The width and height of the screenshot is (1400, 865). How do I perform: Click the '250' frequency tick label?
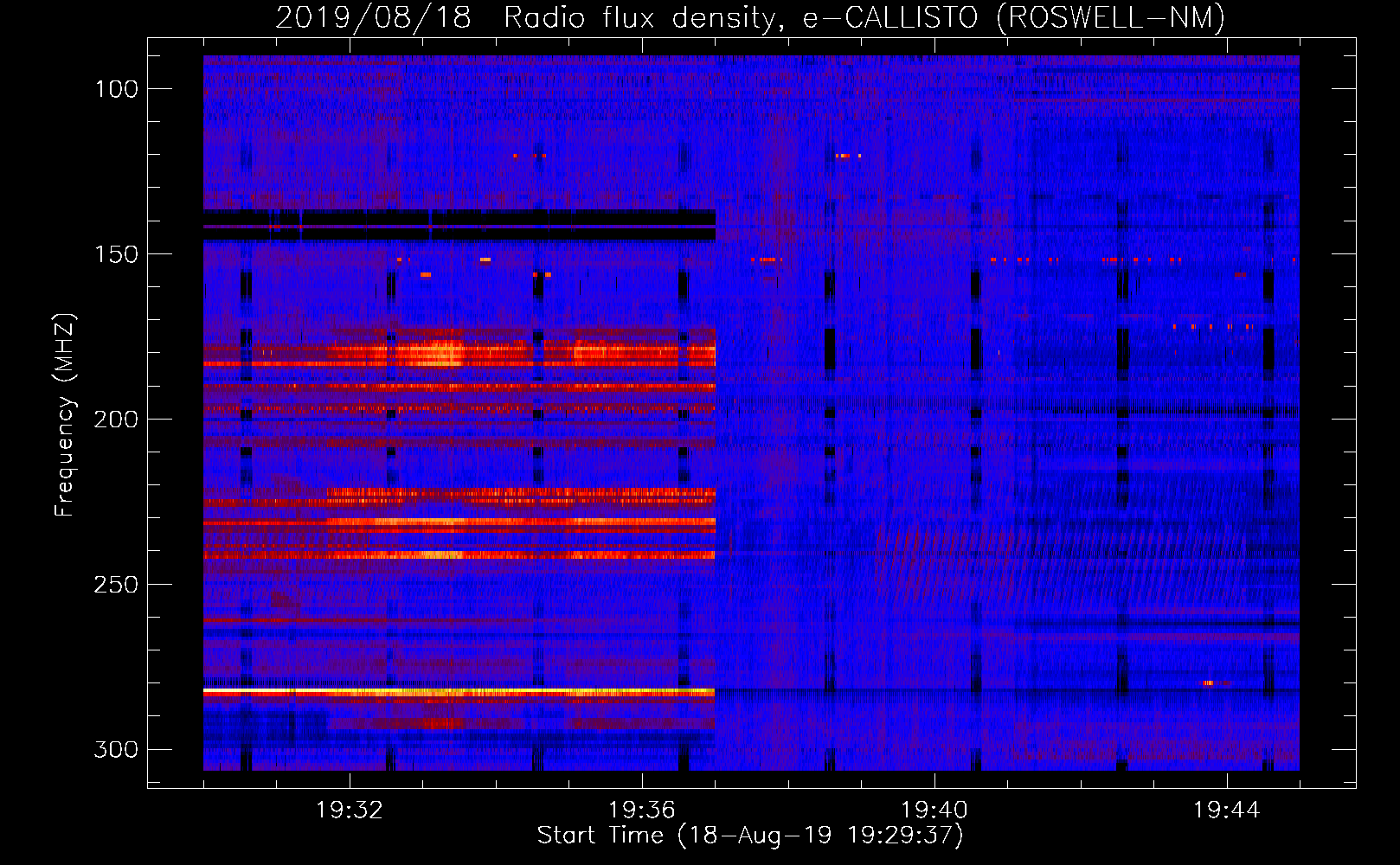[116, 585]
